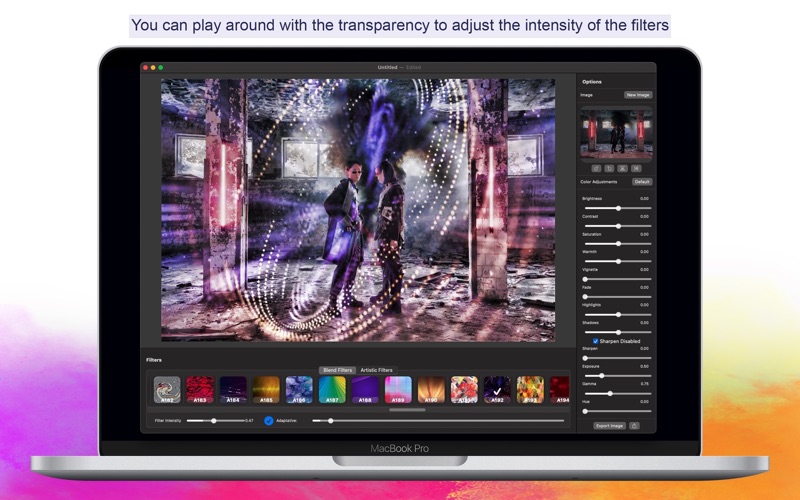The width and height of the screenshot is (800, 500).
Task: Click the third flip icon under preview
Action: pyautogui.click(x=622, y=168)
